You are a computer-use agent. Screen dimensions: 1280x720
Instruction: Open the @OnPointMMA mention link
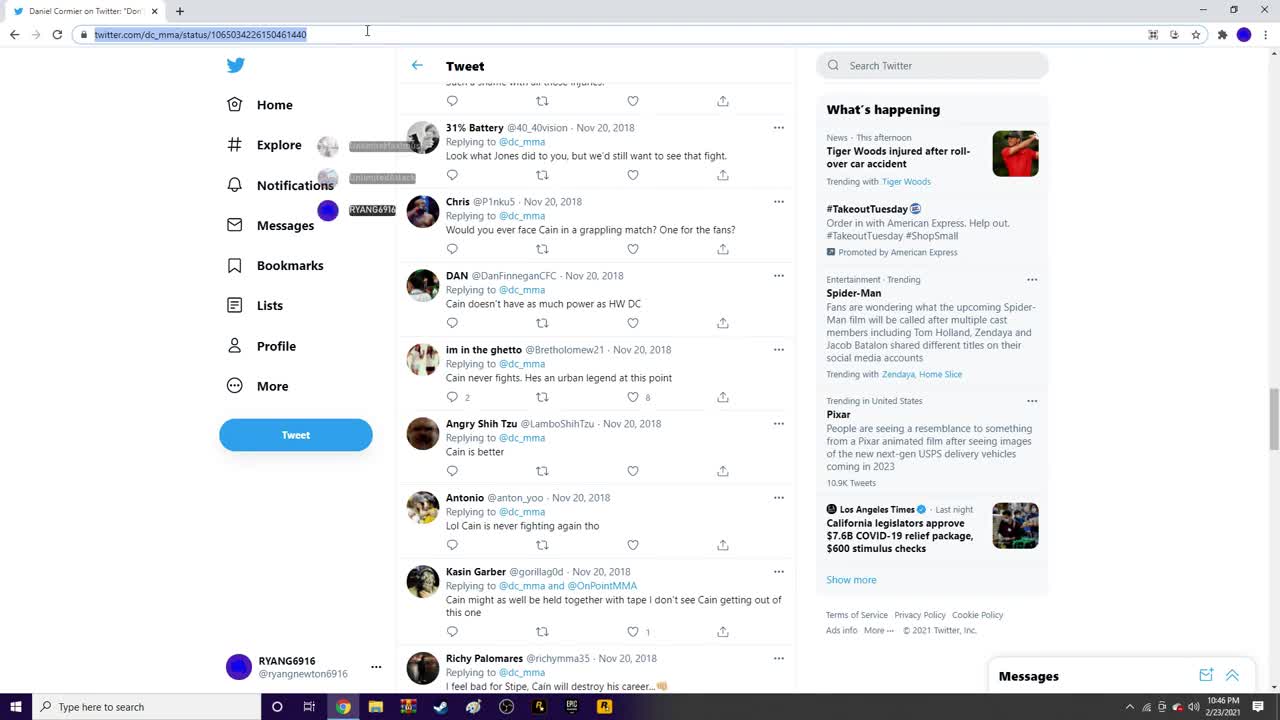tap(602, 586)
